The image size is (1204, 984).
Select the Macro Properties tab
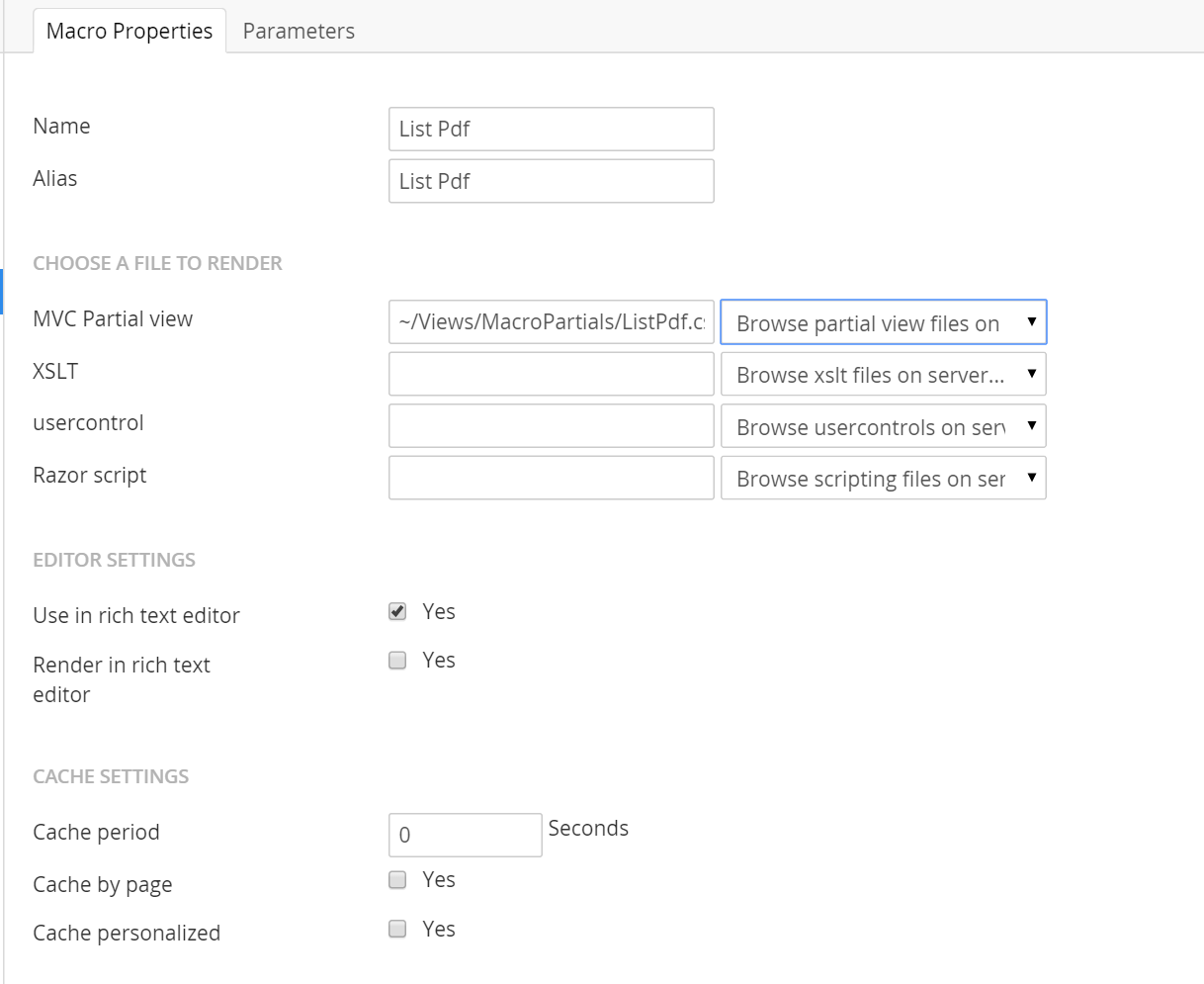[x=129, y=31]
